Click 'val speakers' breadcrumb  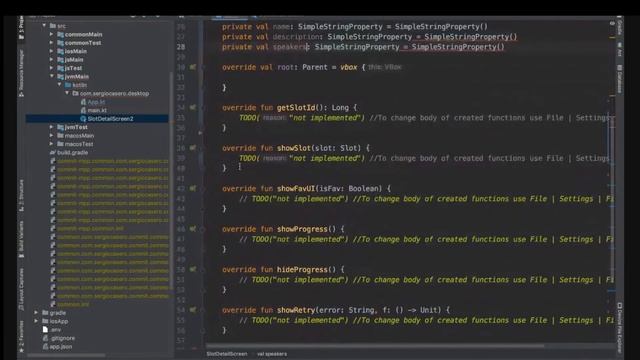272,354
